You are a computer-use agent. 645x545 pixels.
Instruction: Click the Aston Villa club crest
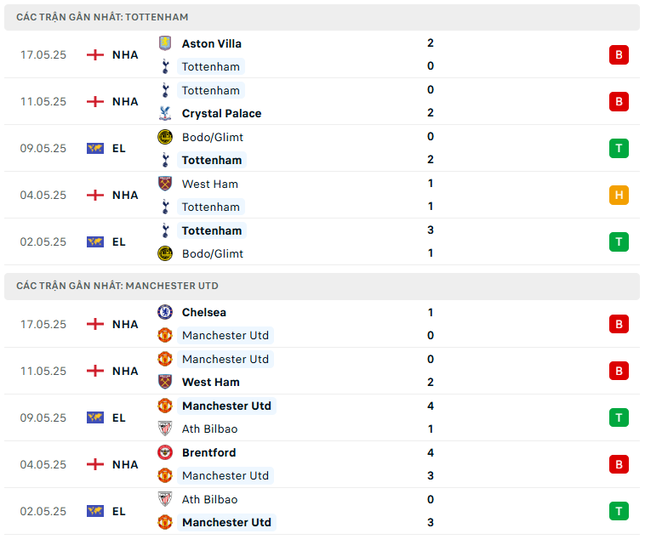pyautogui.click(x=165, y=43)
